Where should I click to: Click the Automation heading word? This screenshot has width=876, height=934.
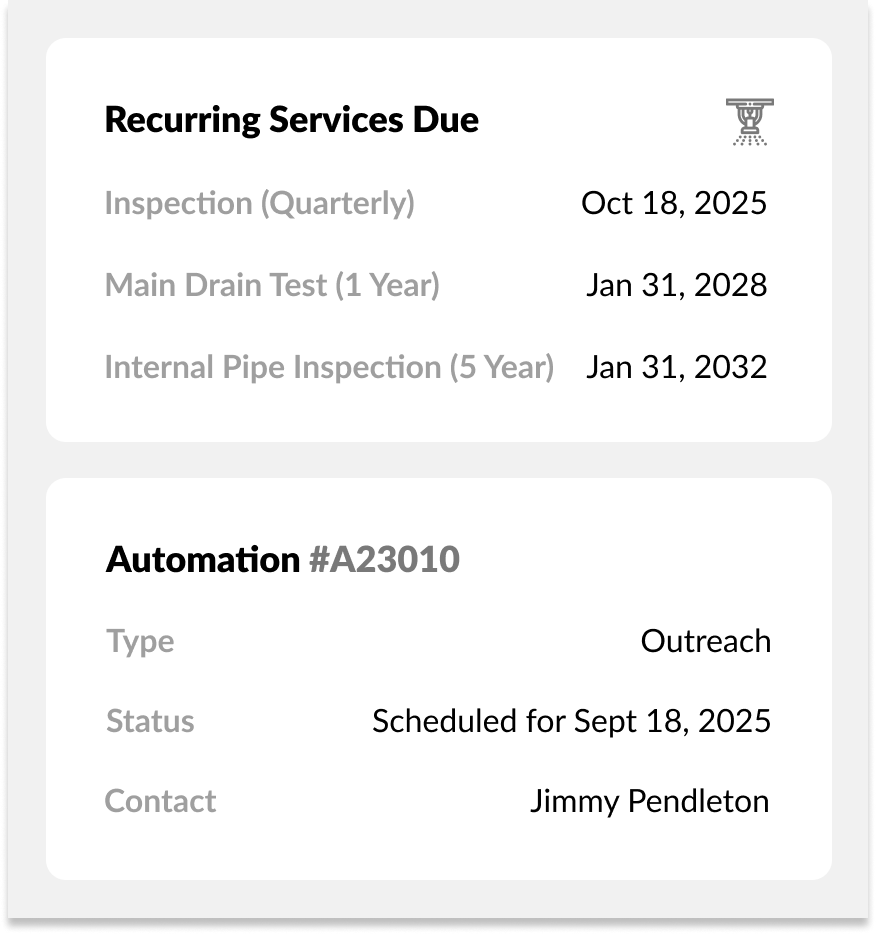click(x=203, y=560)
